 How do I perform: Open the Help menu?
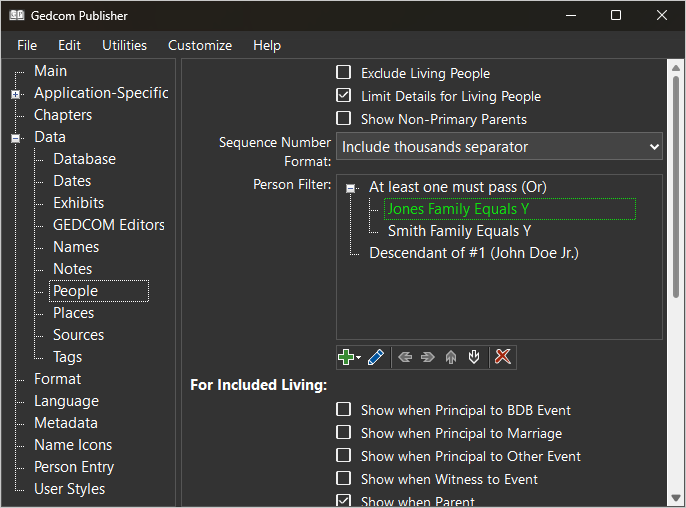click(267, 46)
